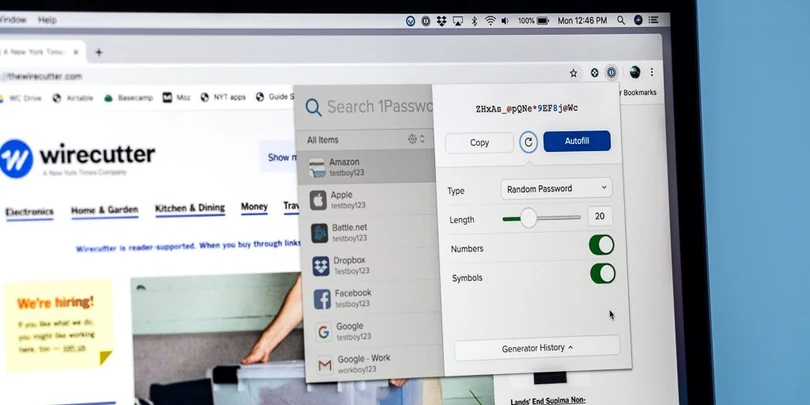
Task: Open the Dropbox icon in the menu bar
Action: pos(441,20)
